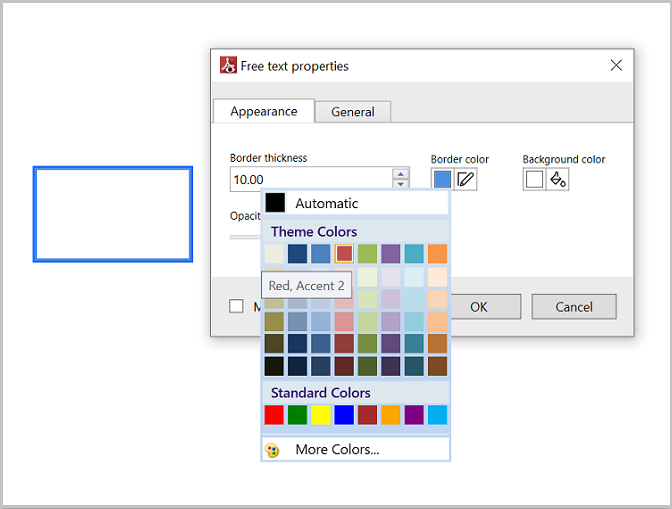Select the purple standard color
Image resolution: width=672 pixels, height=509 pixels.
pyautogui.click(x=414, y=414)
